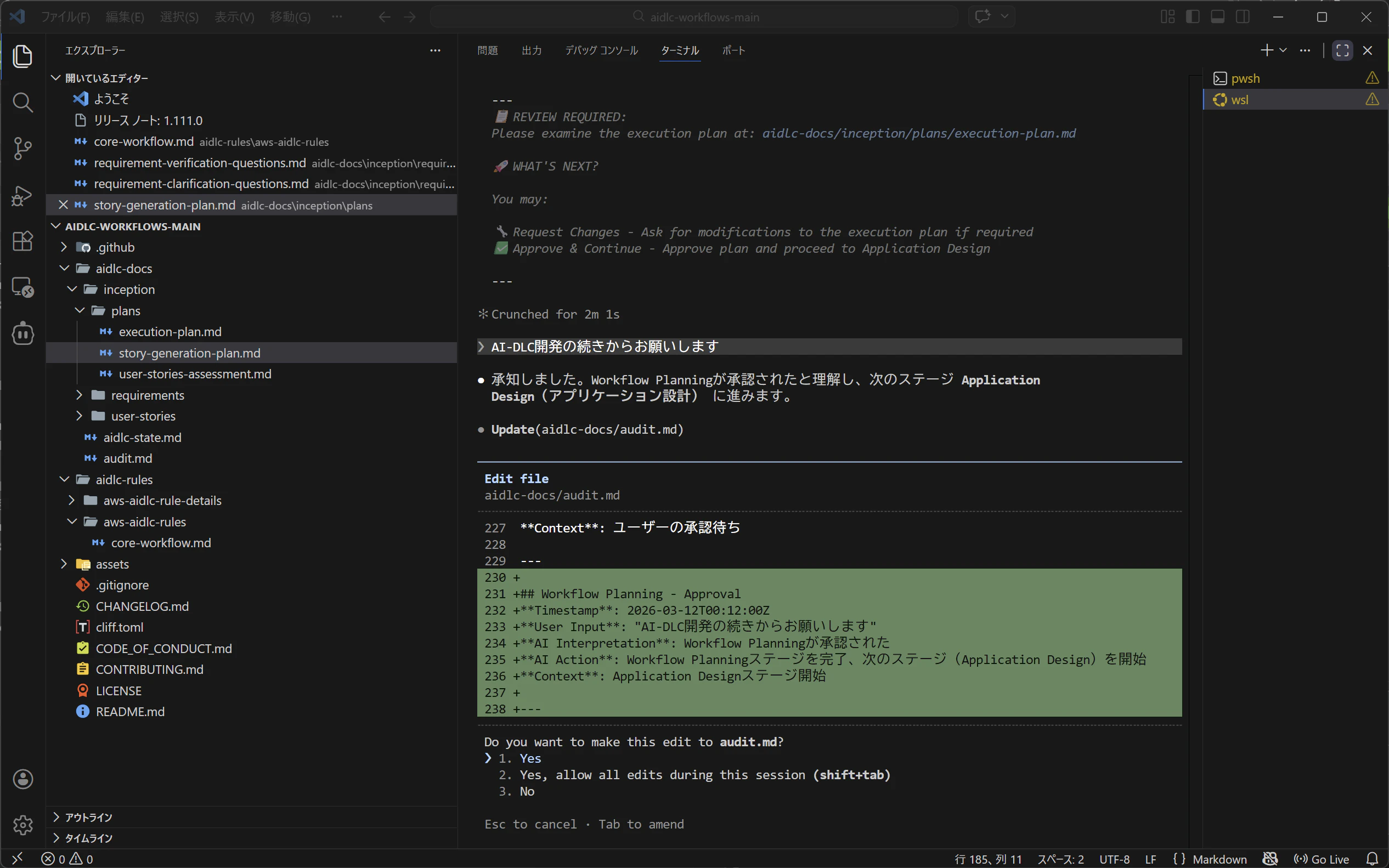Close story-generation-plan.md in open editors

pyautogui.click(x=63, y=205)
